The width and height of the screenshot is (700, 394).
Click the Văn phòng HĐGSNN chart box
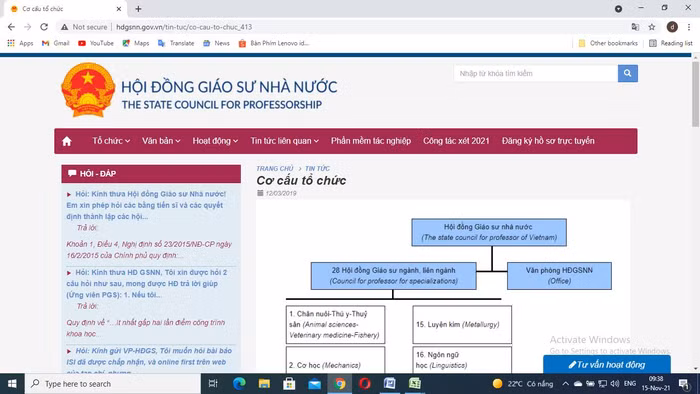(559, 276)
